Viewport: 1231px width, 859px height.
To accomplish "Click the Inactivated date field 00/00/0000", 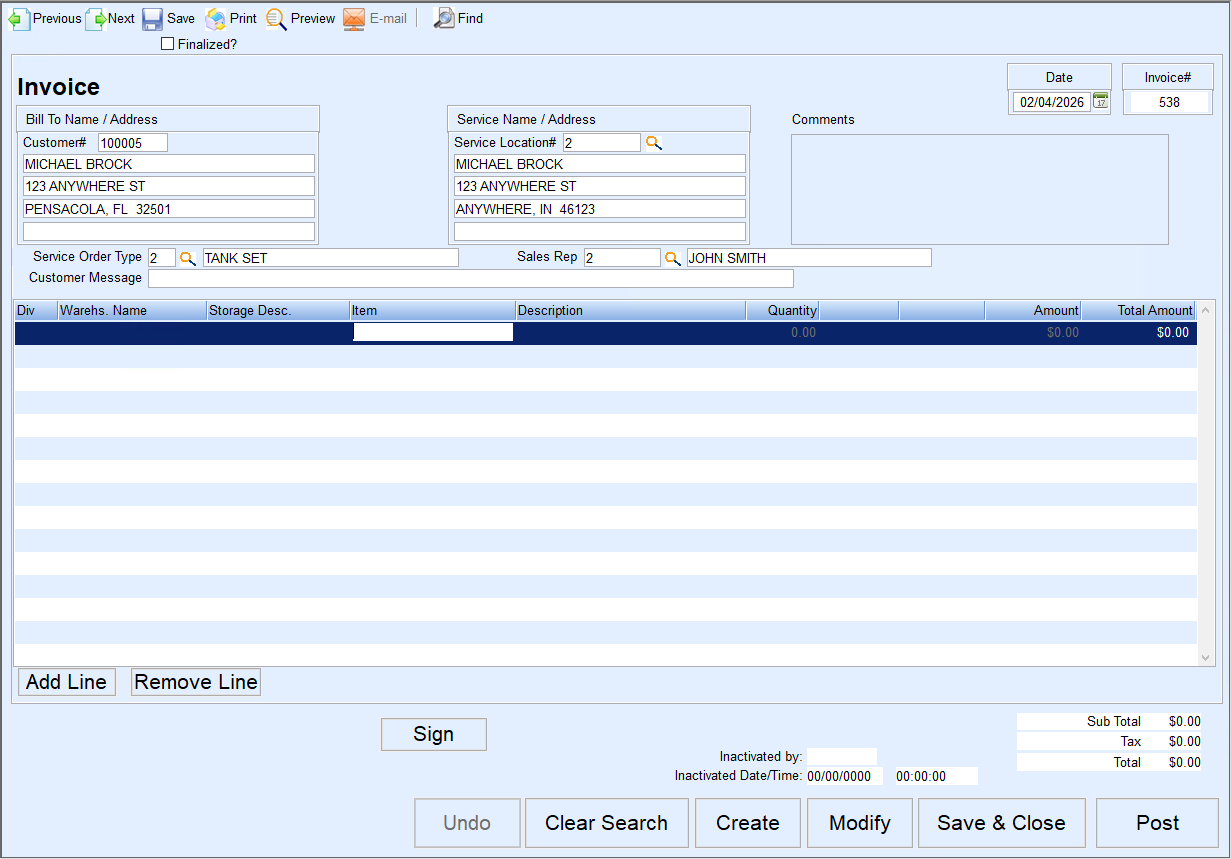I will pos(845,776).
